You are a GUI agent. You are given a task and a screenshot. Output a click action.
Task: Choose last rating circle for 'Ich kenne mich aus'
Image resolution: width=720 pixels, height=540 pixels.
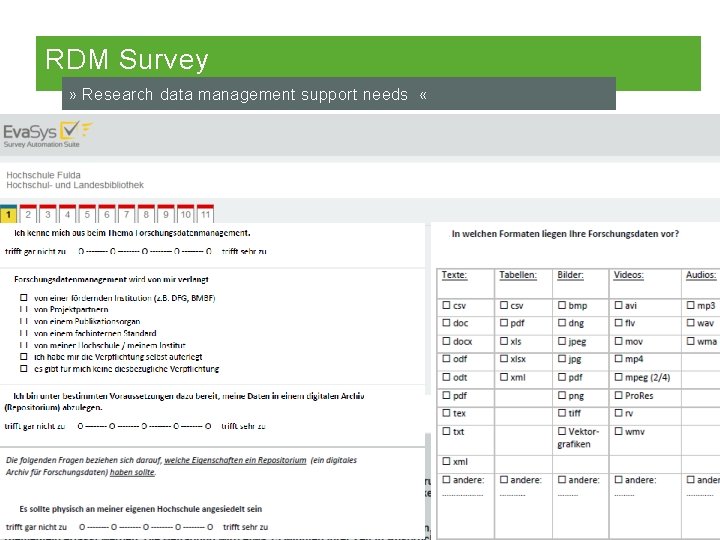point(208,251)
